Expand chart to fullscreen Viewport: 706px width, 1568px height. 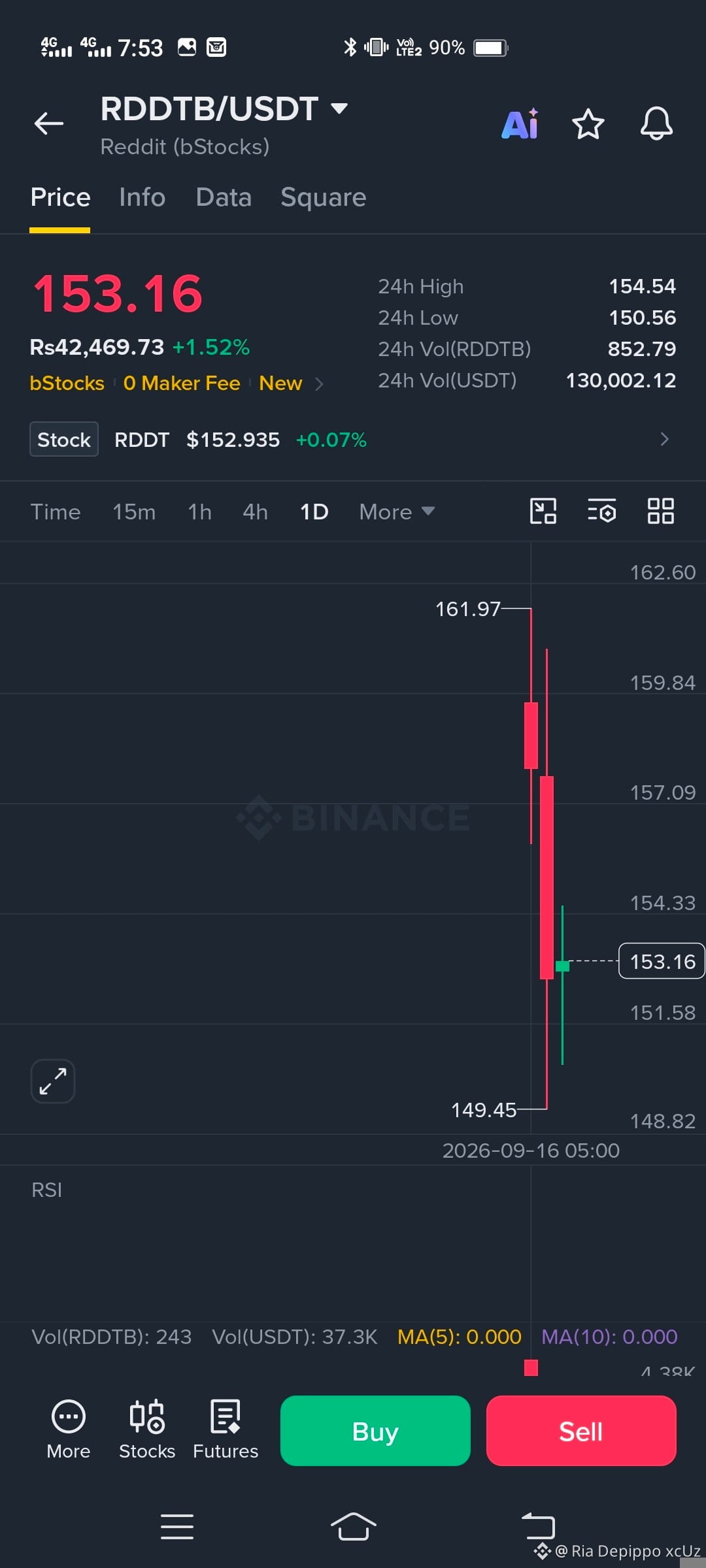click(x=53, y=1081)
